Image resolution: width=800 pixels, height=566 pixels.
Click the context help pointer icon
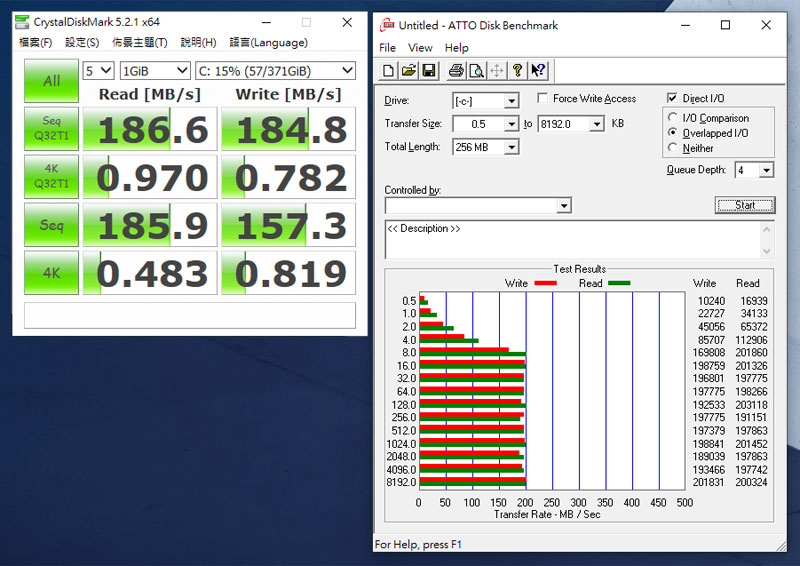538,70
